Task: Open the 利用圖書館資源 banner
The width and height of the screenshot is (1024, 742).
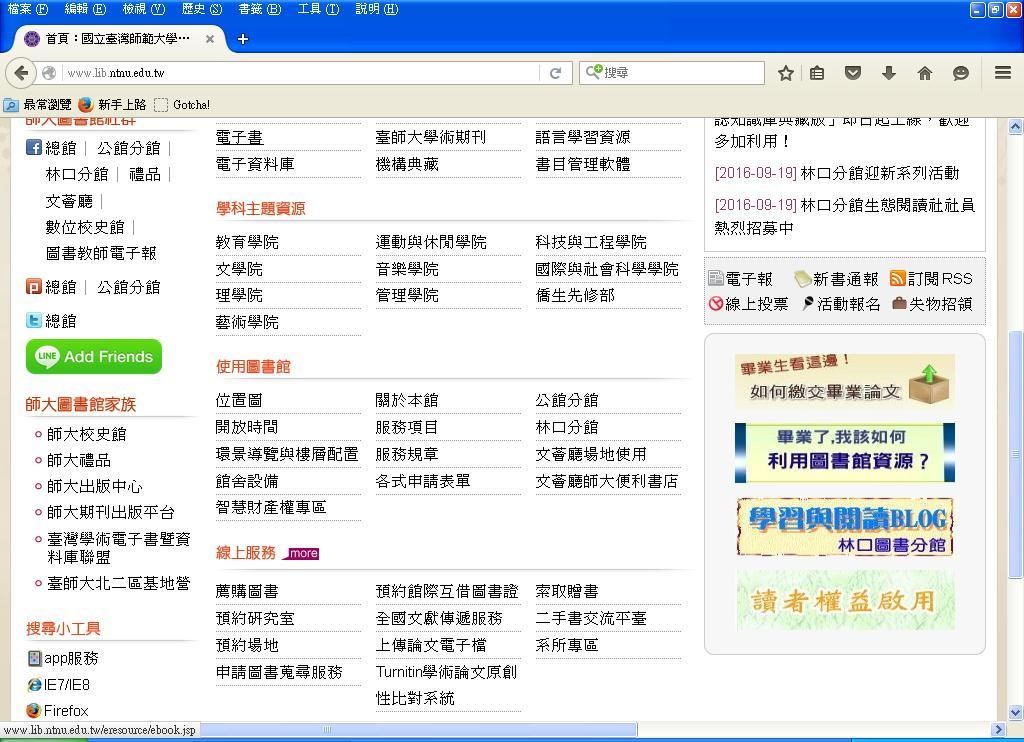Action: pos(844,453)
